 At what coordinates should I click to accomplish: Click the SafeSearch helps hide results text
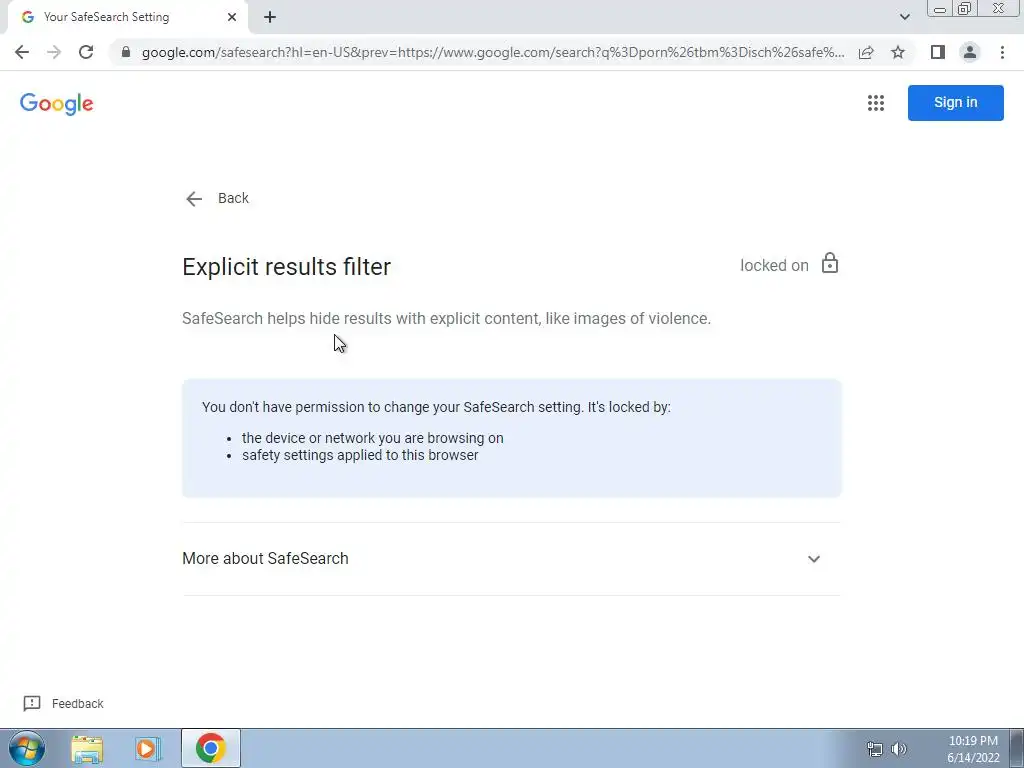tap(446, 319)
